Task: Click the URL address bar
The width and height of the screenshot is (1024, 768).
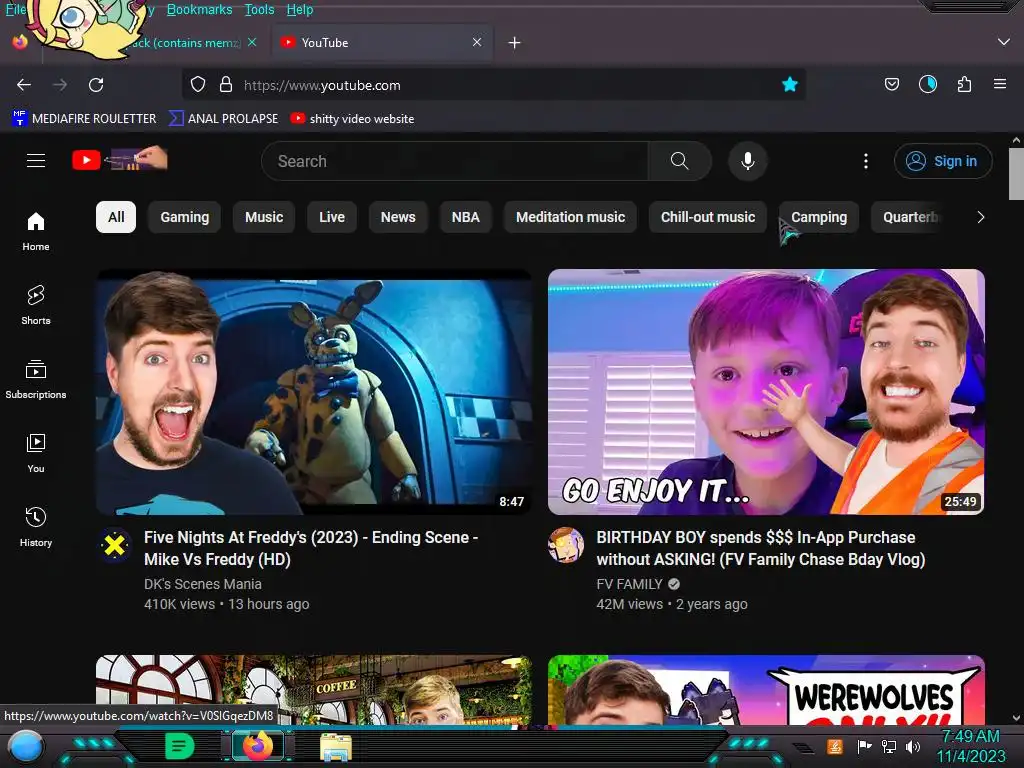Action: coord(493,85)
